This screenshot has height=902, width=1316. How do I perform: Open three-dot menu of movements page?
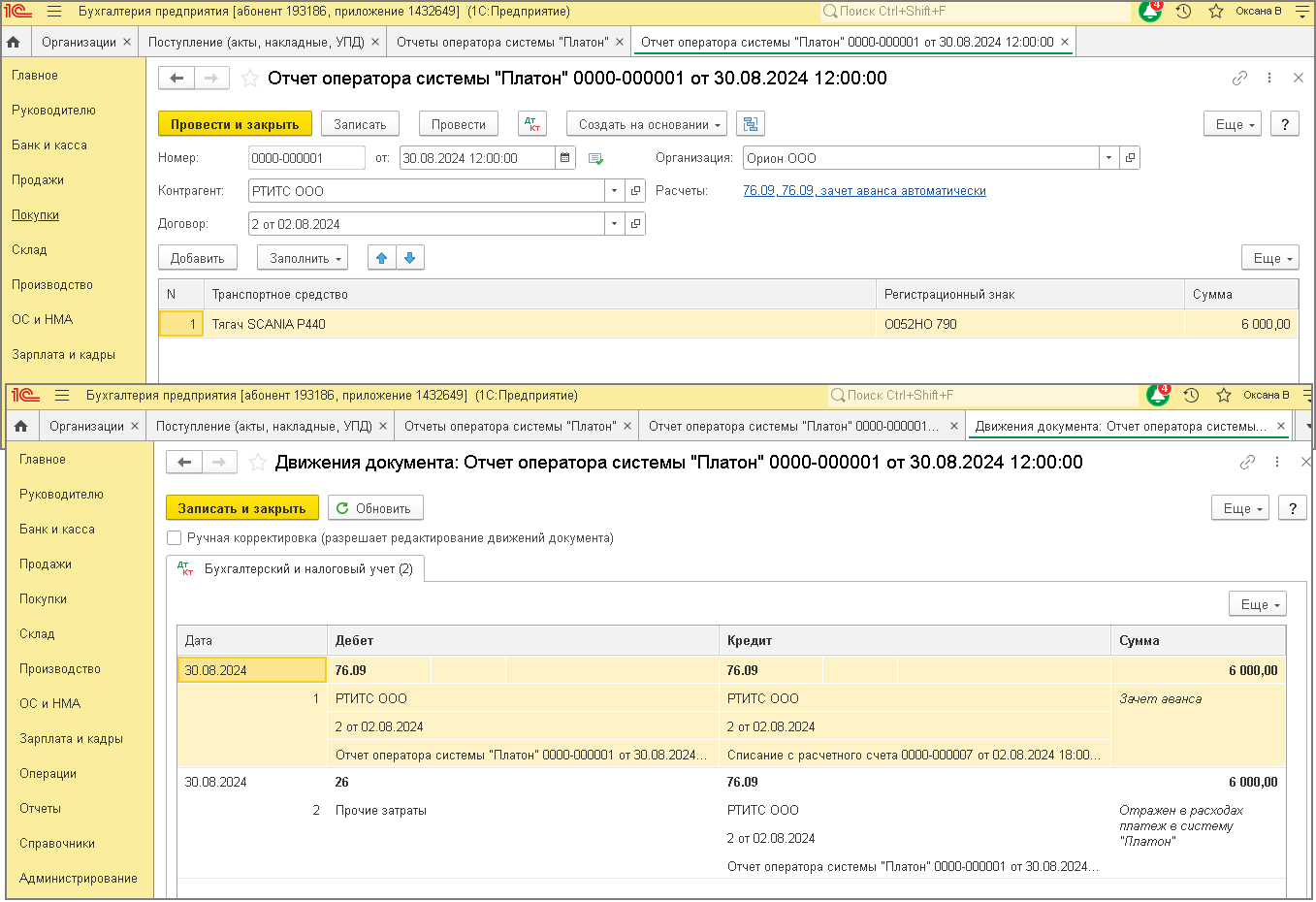1277,463
